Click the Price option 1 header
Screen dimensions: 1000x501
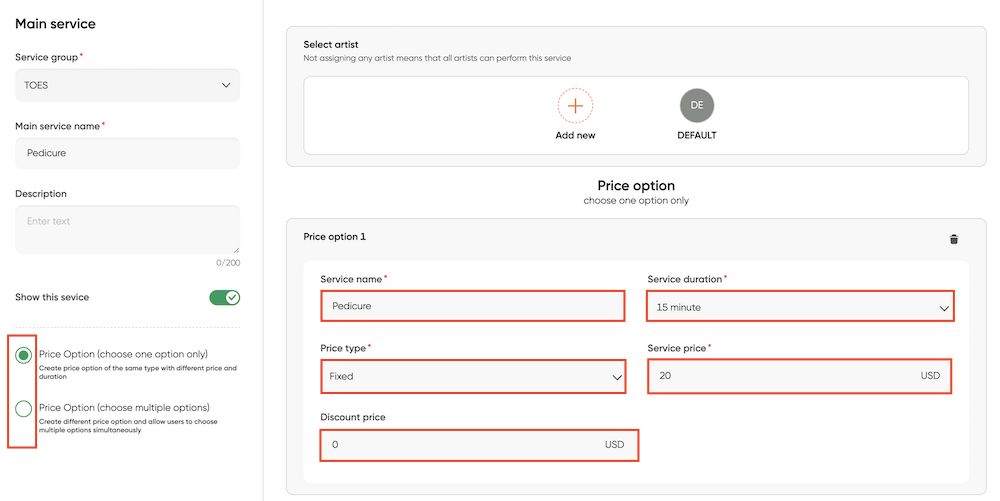pos(335,236)
